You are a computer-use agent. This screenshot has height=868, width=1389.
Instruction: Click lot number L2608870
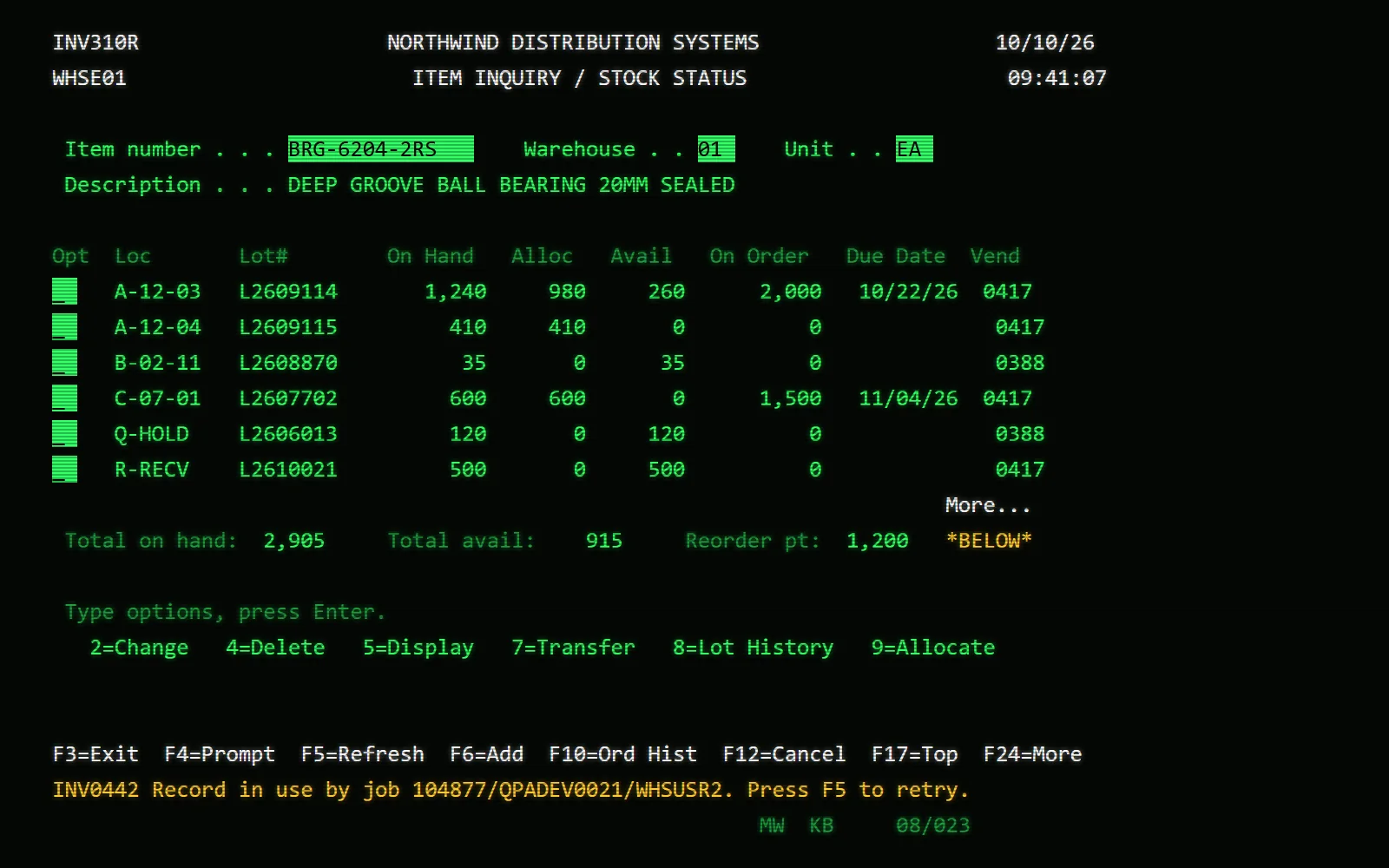[288, 363]
